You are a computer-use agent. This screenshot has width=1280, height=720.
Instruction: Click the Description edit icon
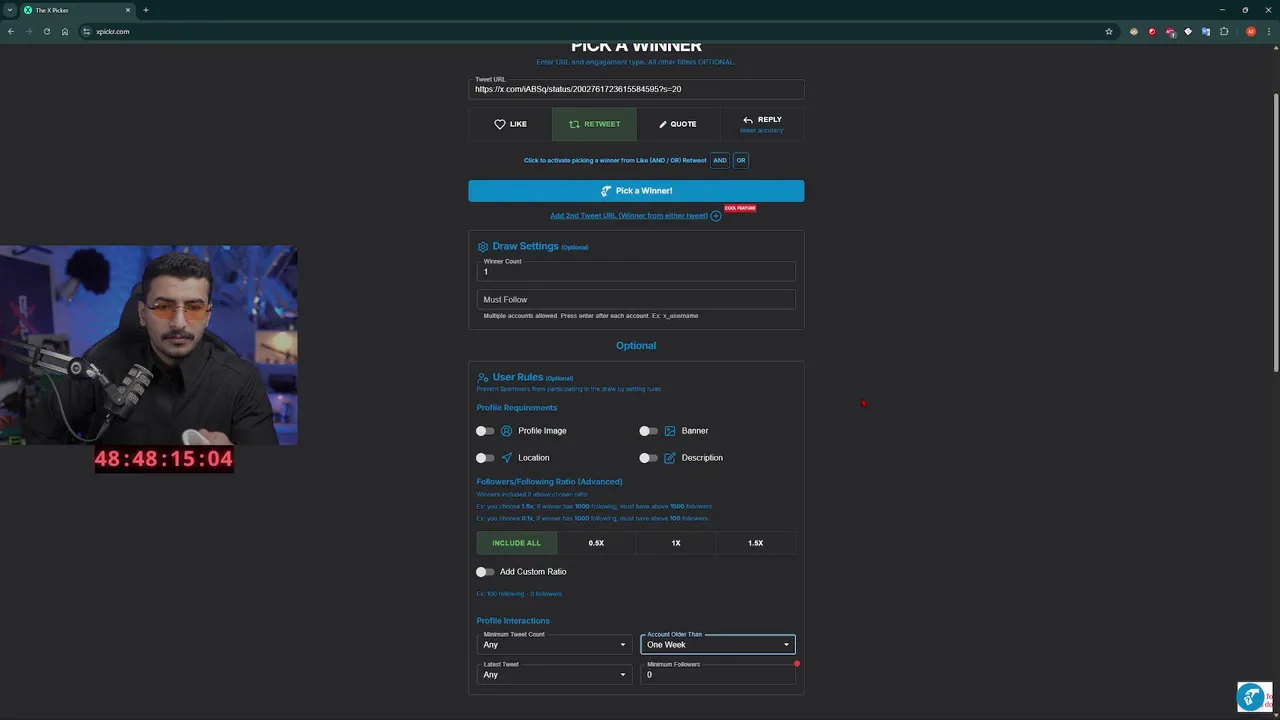[670, 458]
